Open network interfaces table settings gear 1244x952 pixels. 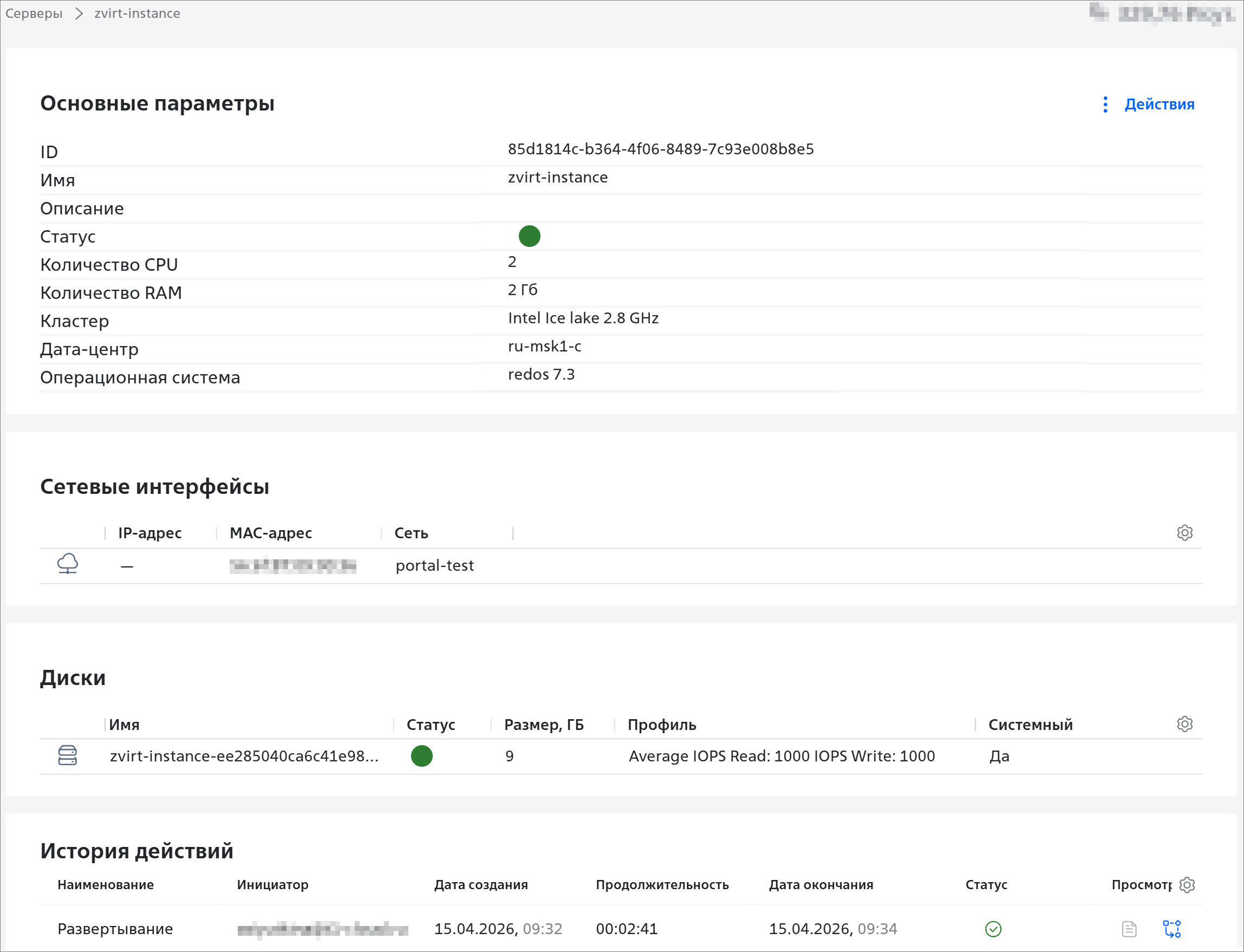(1184, 533)
